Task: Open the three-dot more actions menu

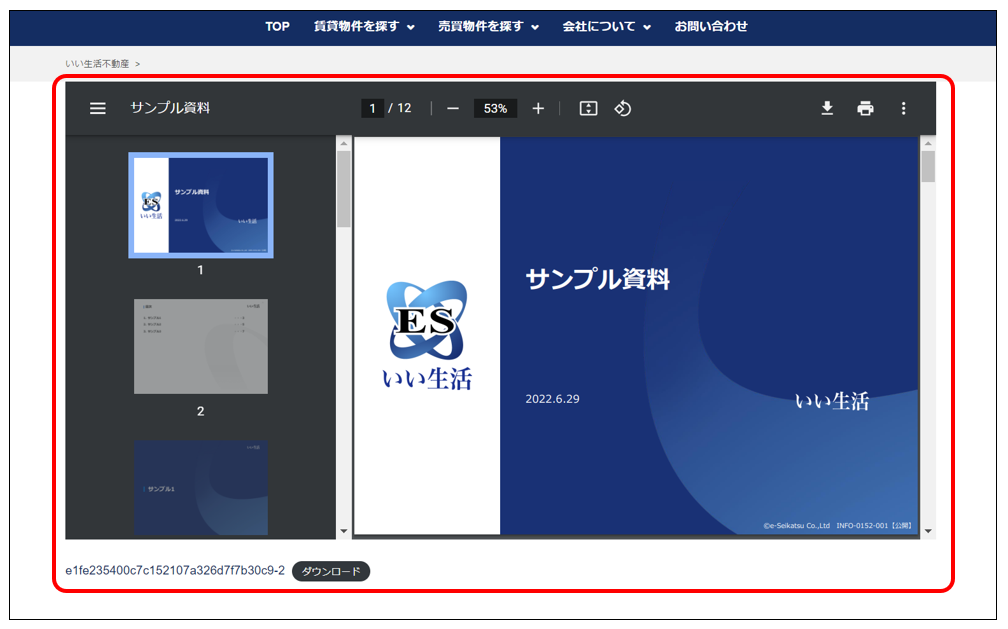Action: (904, 108)
